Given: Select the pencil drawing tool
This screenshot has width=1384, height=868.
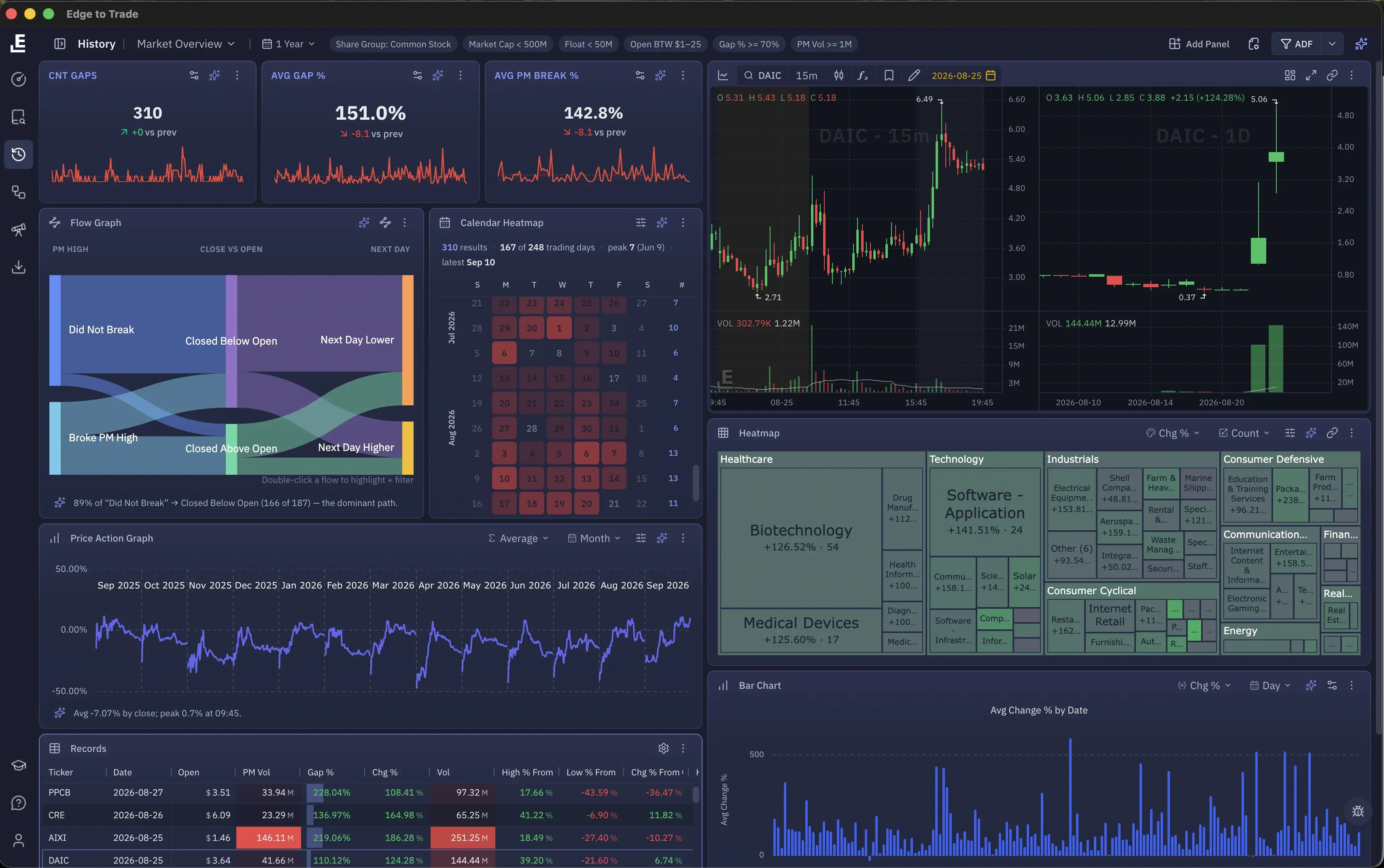Looking at the screenshot, I should [914, 75].
